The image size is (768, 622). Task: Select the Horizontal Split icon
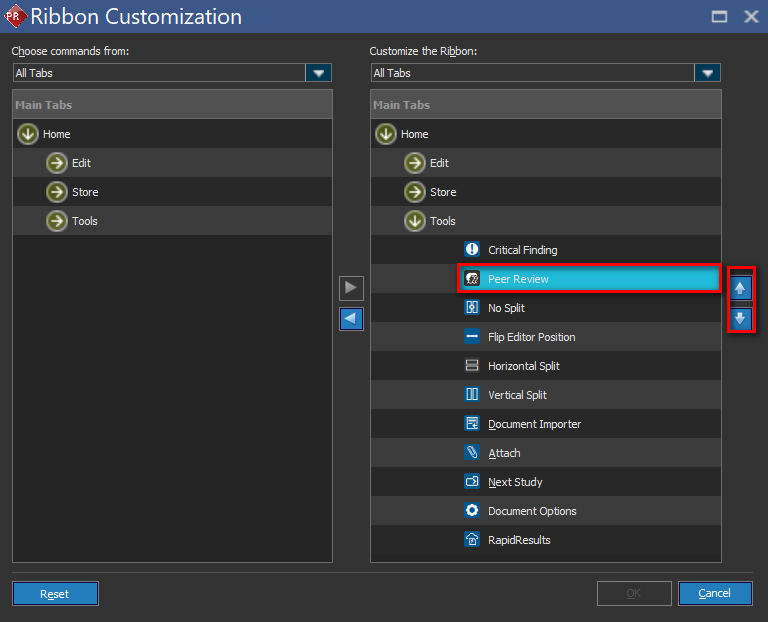click(x=473, y=366)
